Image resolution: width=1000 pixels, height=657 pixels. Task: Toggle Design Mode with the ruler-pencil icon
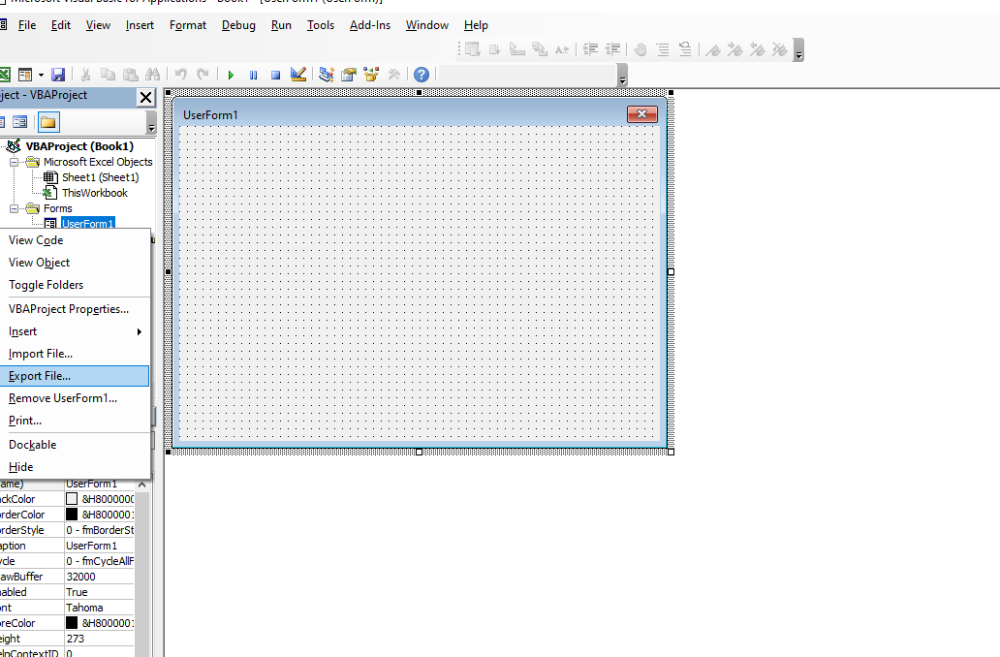(x=298, y=75)
